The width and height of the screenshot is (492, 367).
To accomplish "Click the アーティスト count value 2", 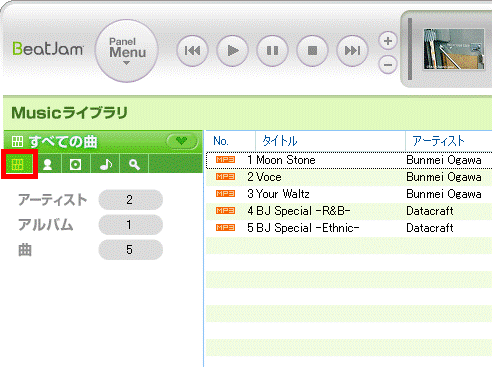I will 130,200.
